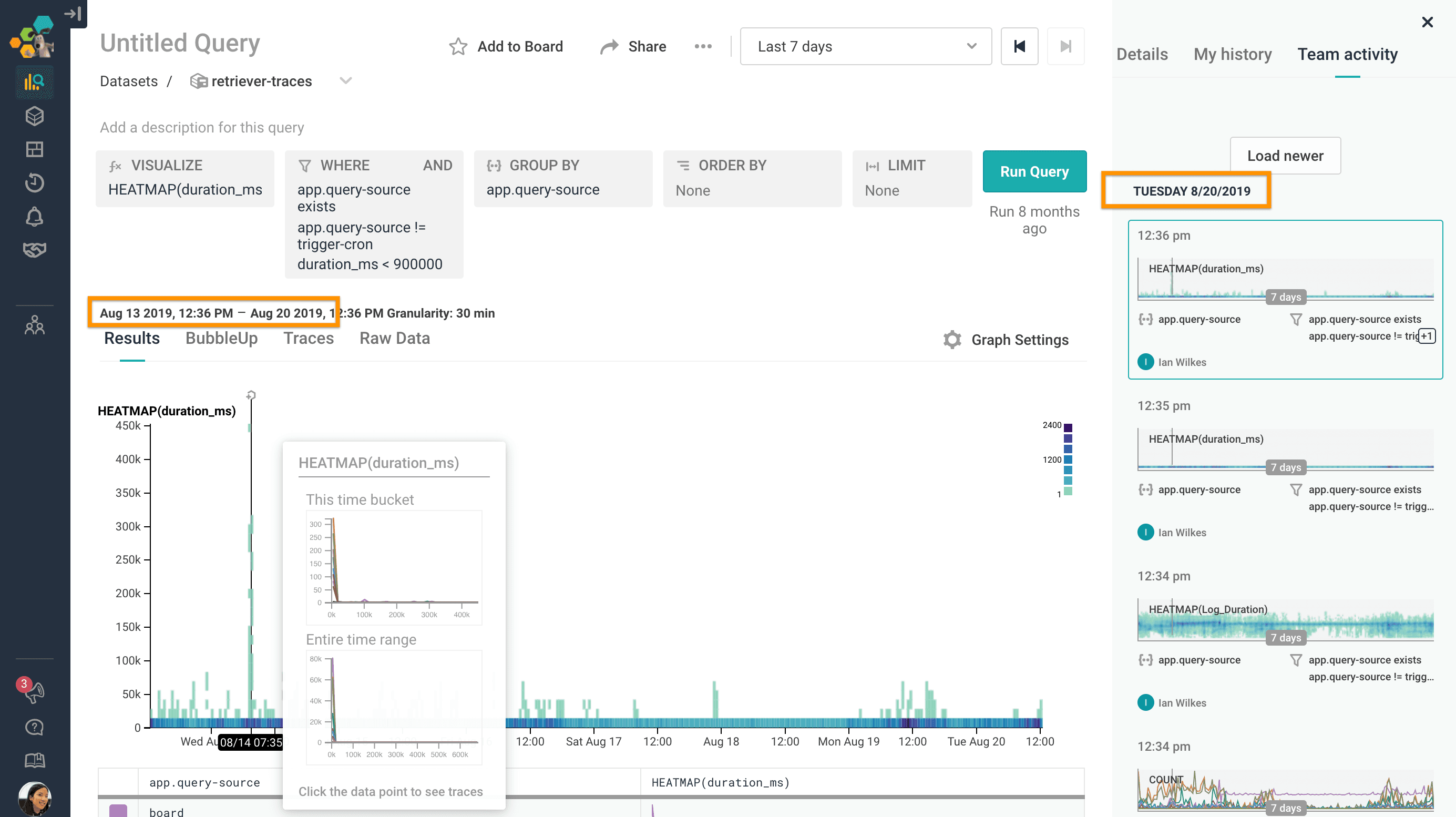Click the darkest 2400 legend color swatch
The width and height of the screenshot is (1456, 817).
pyautogui.click(x=1068, y=427)
